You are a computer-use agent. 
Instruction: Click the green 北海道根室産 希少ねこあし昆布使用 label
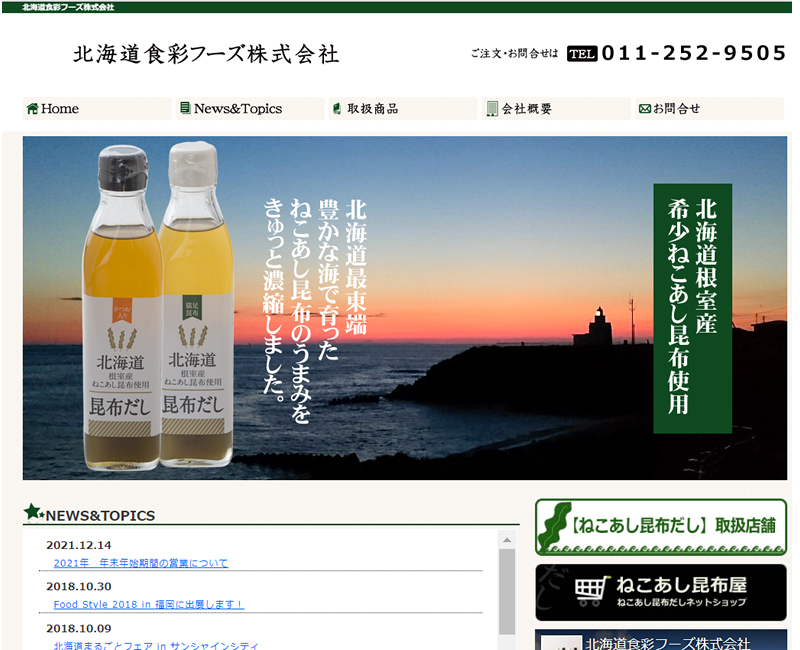click(x=692, y=308)
